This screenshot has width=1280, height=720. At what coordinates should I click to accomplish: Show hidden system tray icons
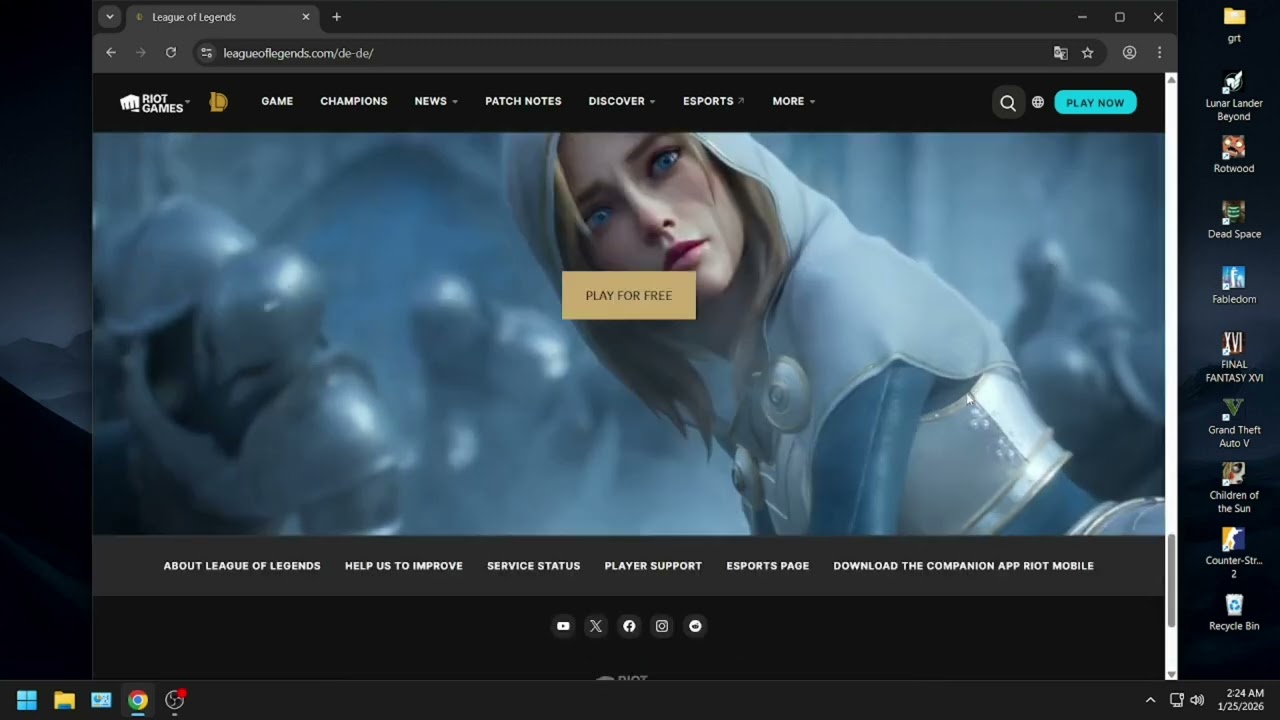click(1150, 700)
